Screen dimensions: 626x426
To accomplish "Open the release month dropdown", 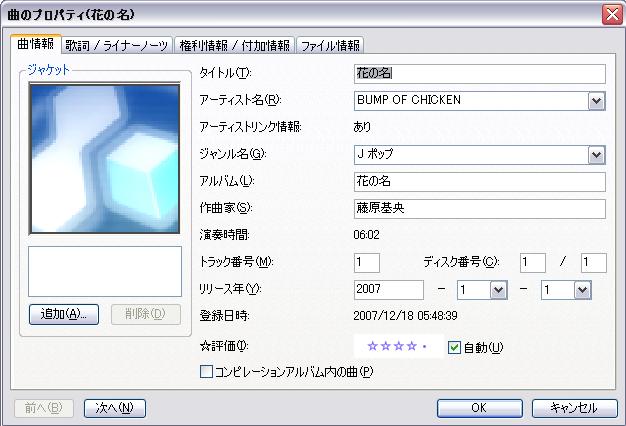I will pos(498,289).
